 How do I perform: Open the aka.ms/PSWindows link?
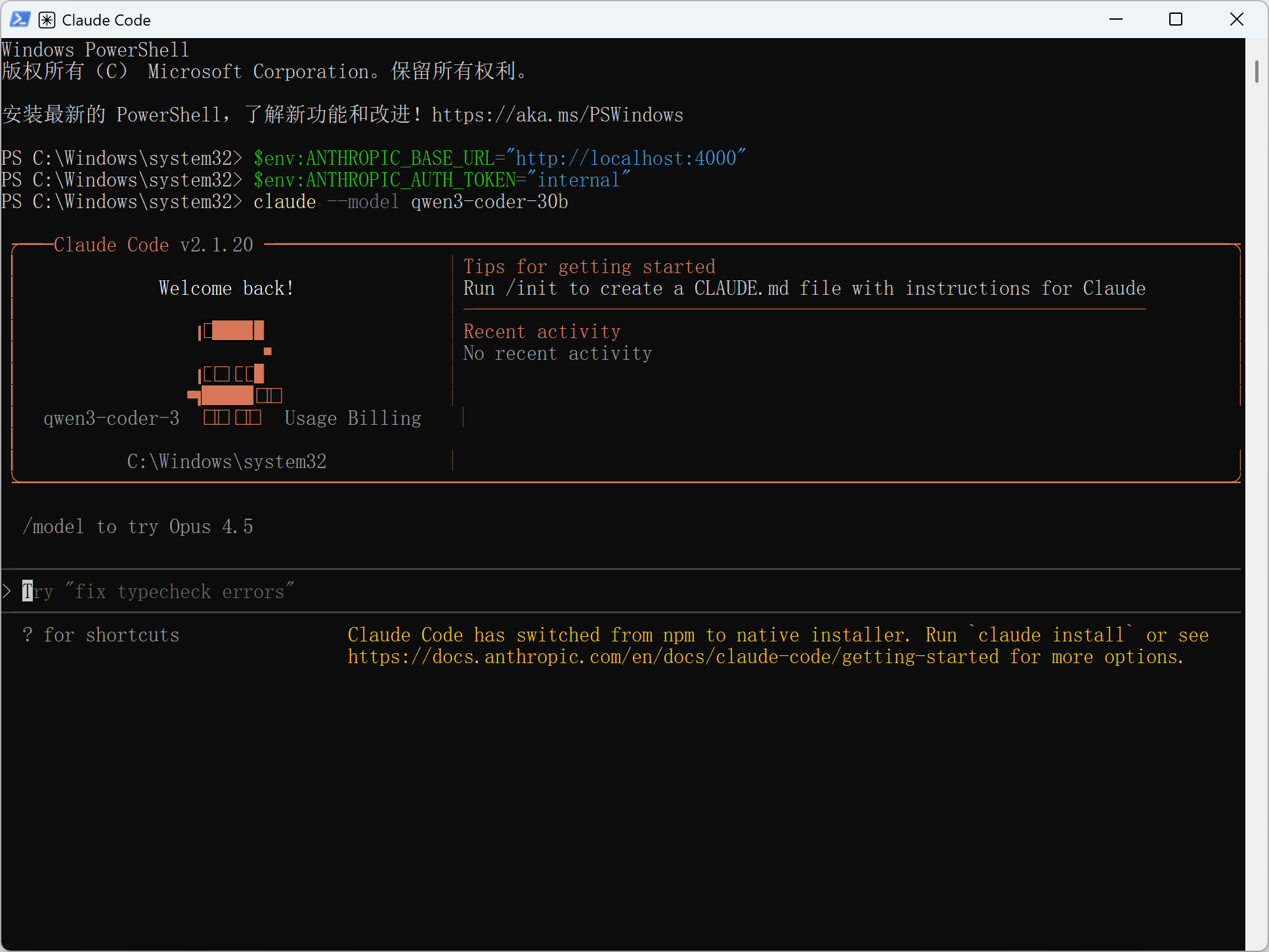[x=557, y=115]
